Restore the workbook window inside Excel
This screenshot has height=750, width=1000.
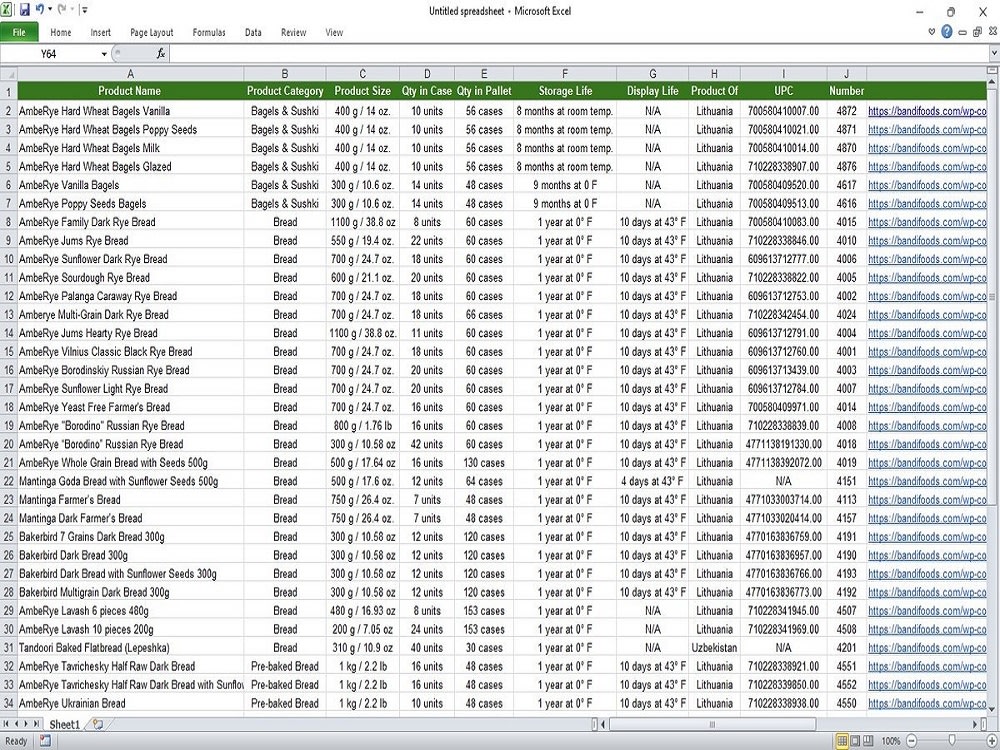[x=977, y=32]
